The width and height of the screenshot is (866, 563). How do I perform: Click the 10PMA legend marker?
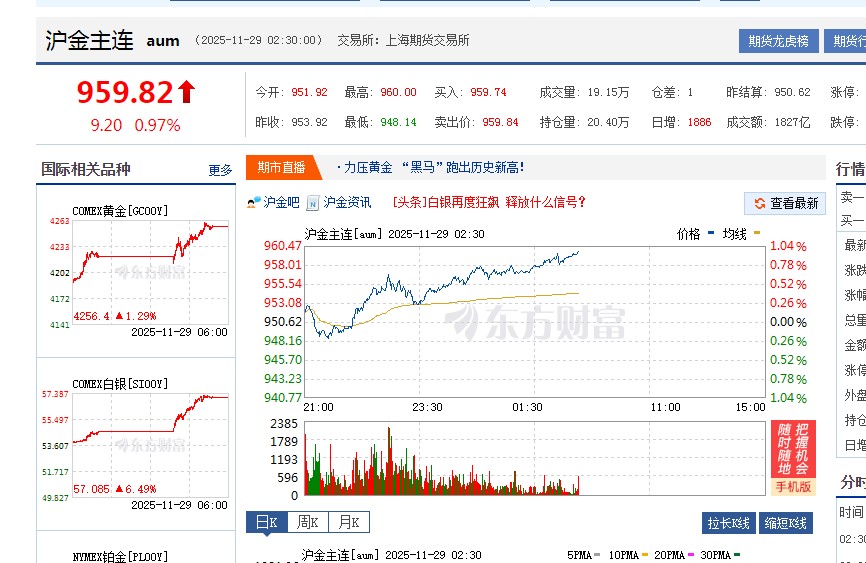click(x=645, y=555)
